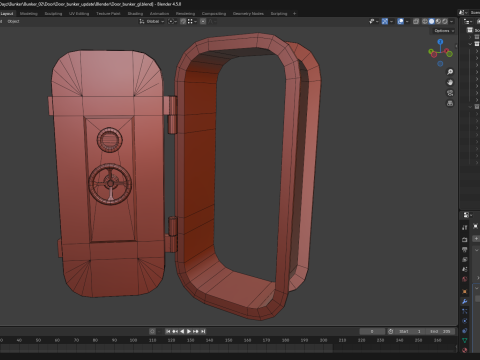Jump to previous keyframe in timeline
Viewport: 480px width, 360px height.
[175, 331]
